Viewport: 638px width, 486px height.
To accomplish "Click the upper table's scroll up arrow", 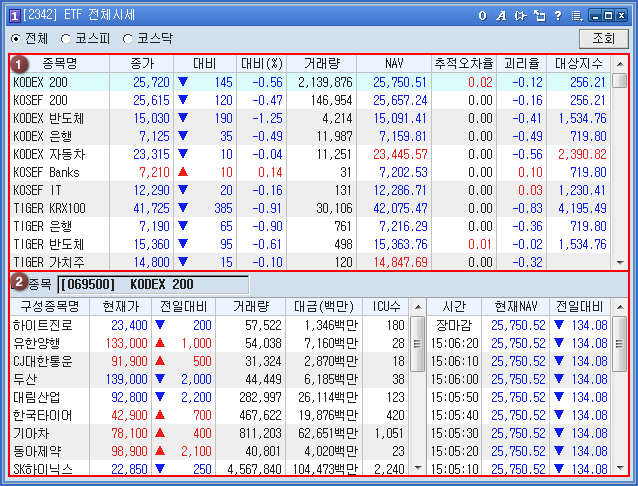I will (620, 63).
